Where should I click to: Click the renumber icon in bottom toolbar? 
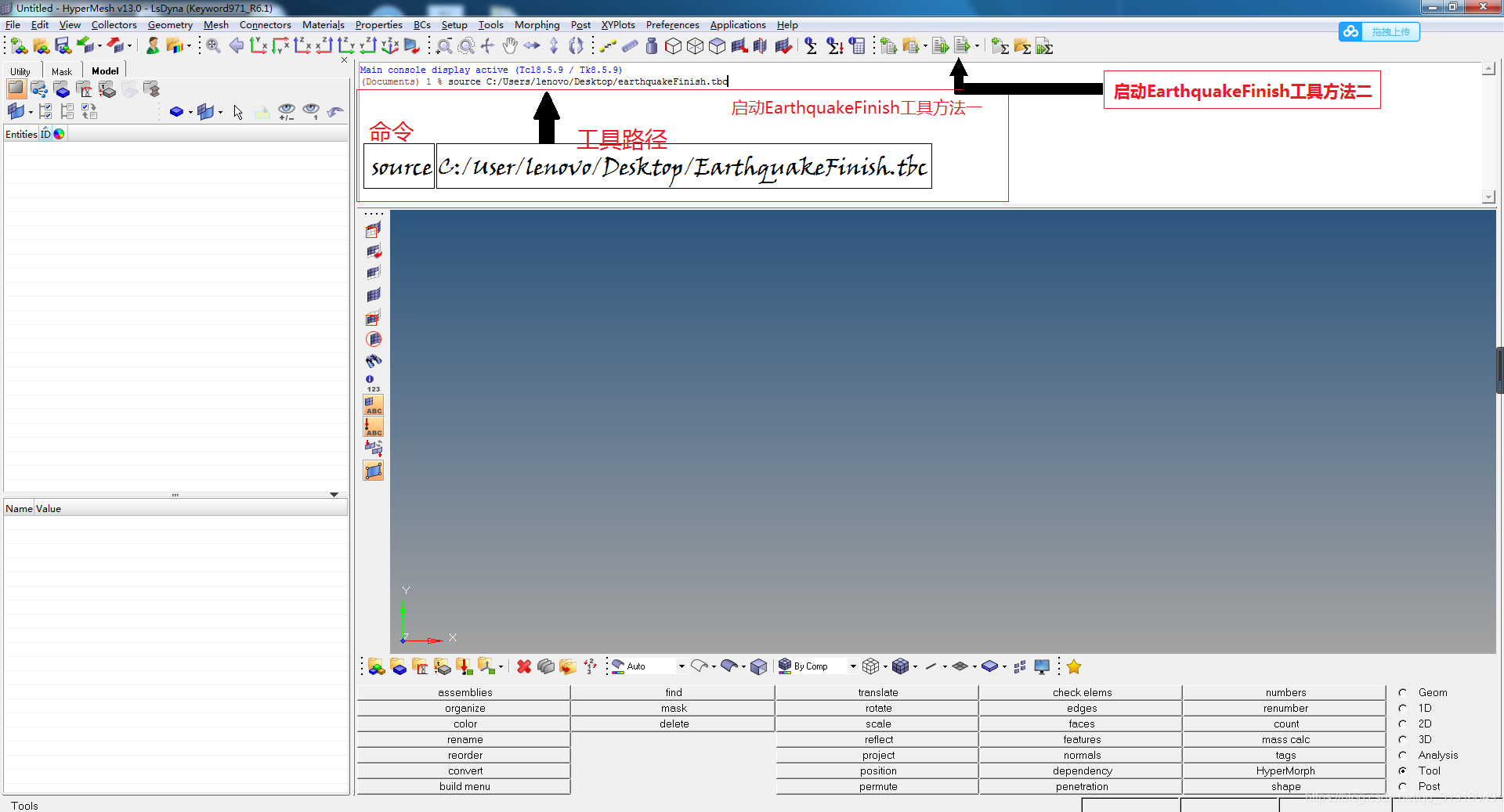(590, 666)
